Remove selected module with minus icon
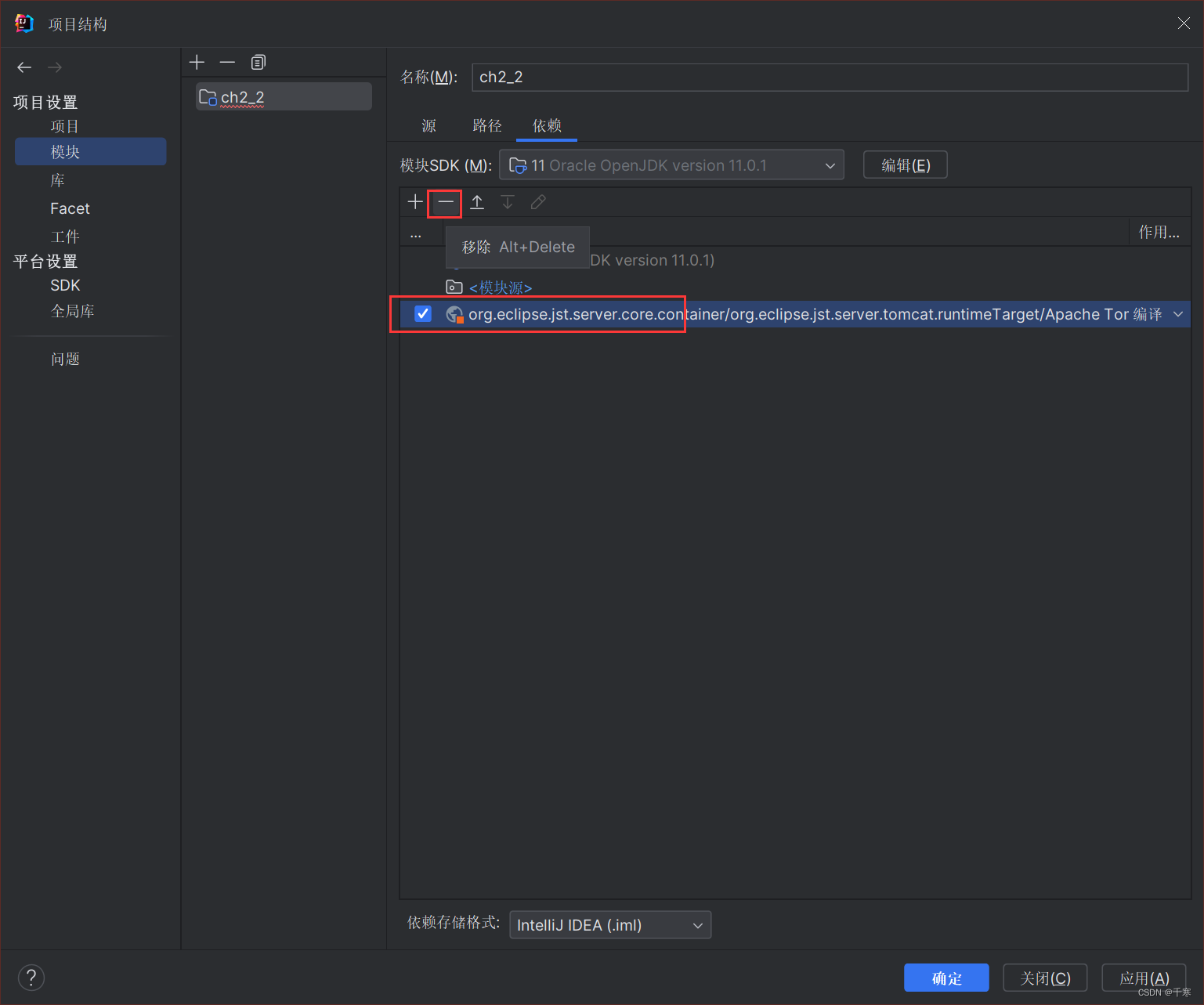This screenshot has width=1204, height=1005. 227,62
